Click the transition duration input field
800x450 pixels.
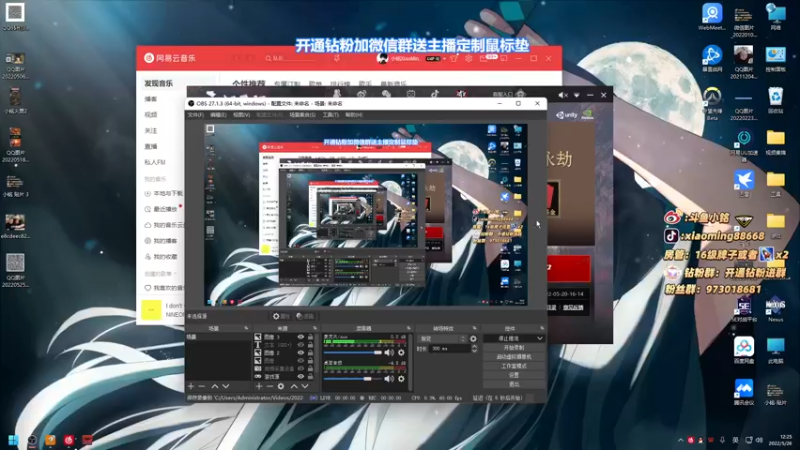coord(449,348)
